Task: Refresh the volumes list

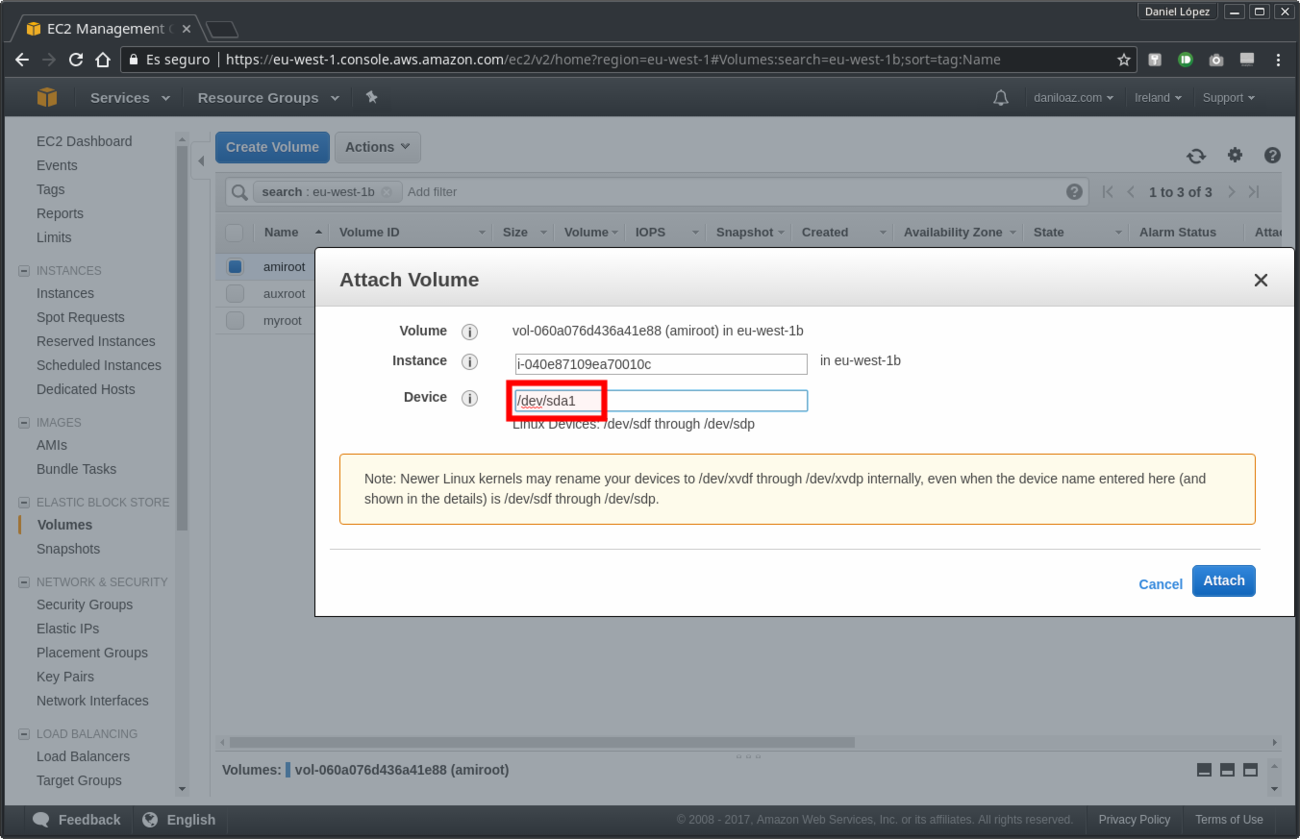Action: (x=1196, y=155)
